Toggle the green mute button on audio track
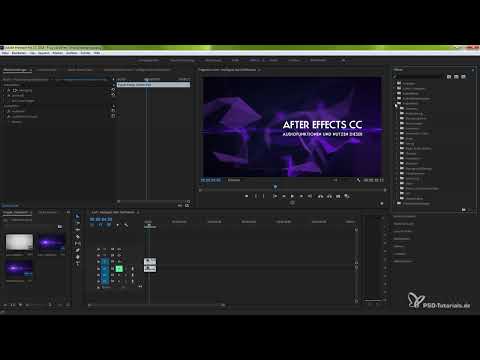480x360 pixels. click(x=119, y=268)
